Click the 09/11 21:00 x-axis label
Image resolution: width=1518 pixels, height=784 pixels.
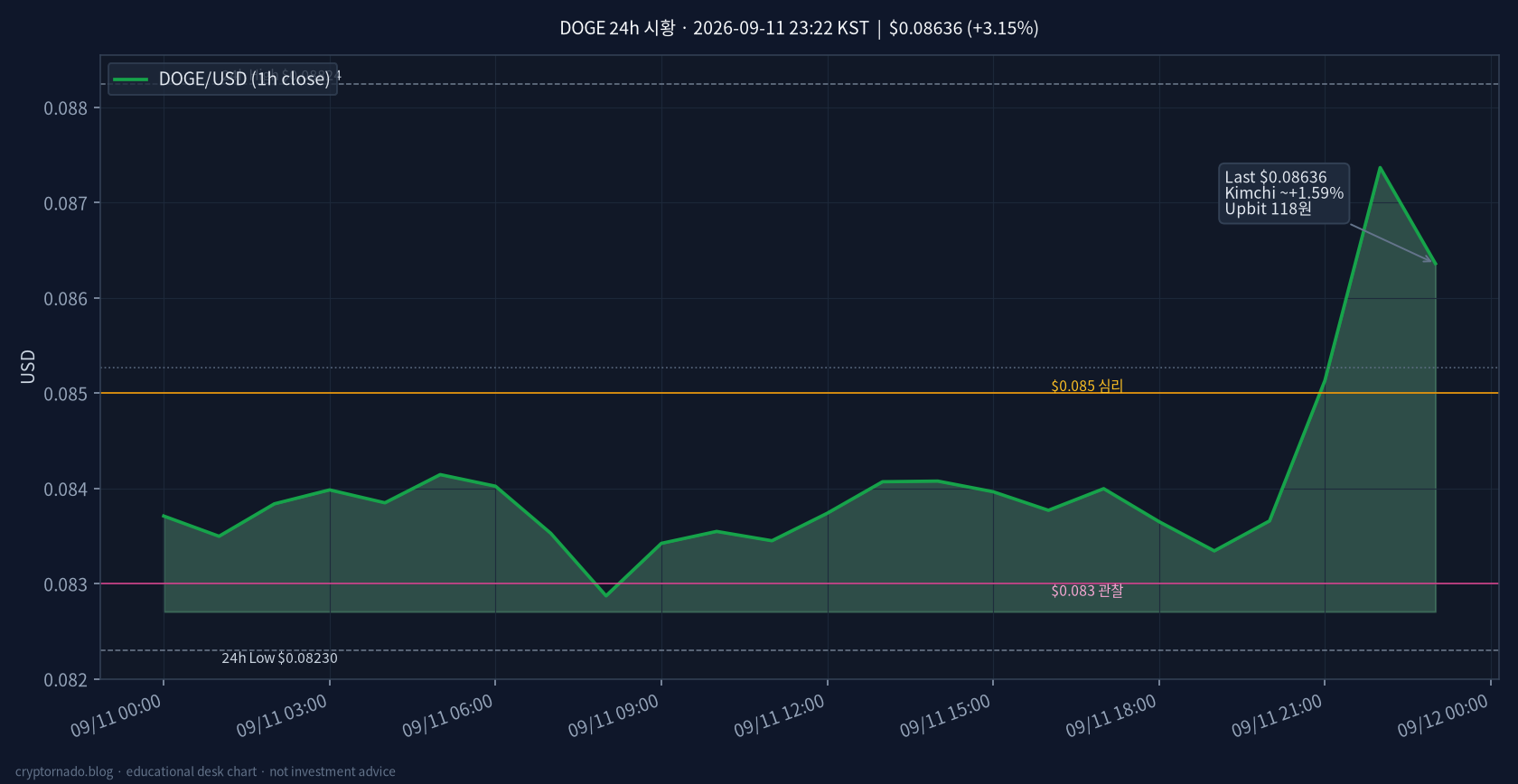[1277, 715]
